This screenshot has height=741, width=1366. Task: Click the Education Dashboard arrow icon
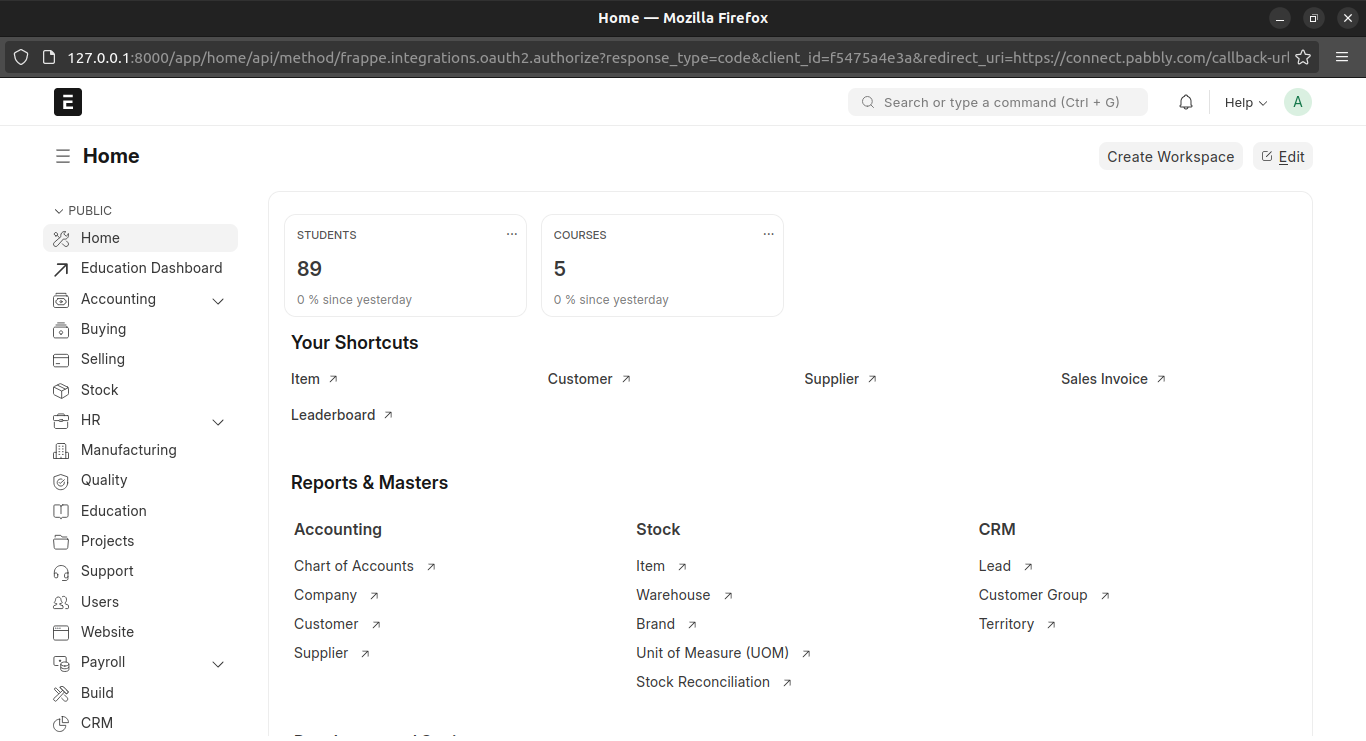pyautogui.click(x=61, y=269)
